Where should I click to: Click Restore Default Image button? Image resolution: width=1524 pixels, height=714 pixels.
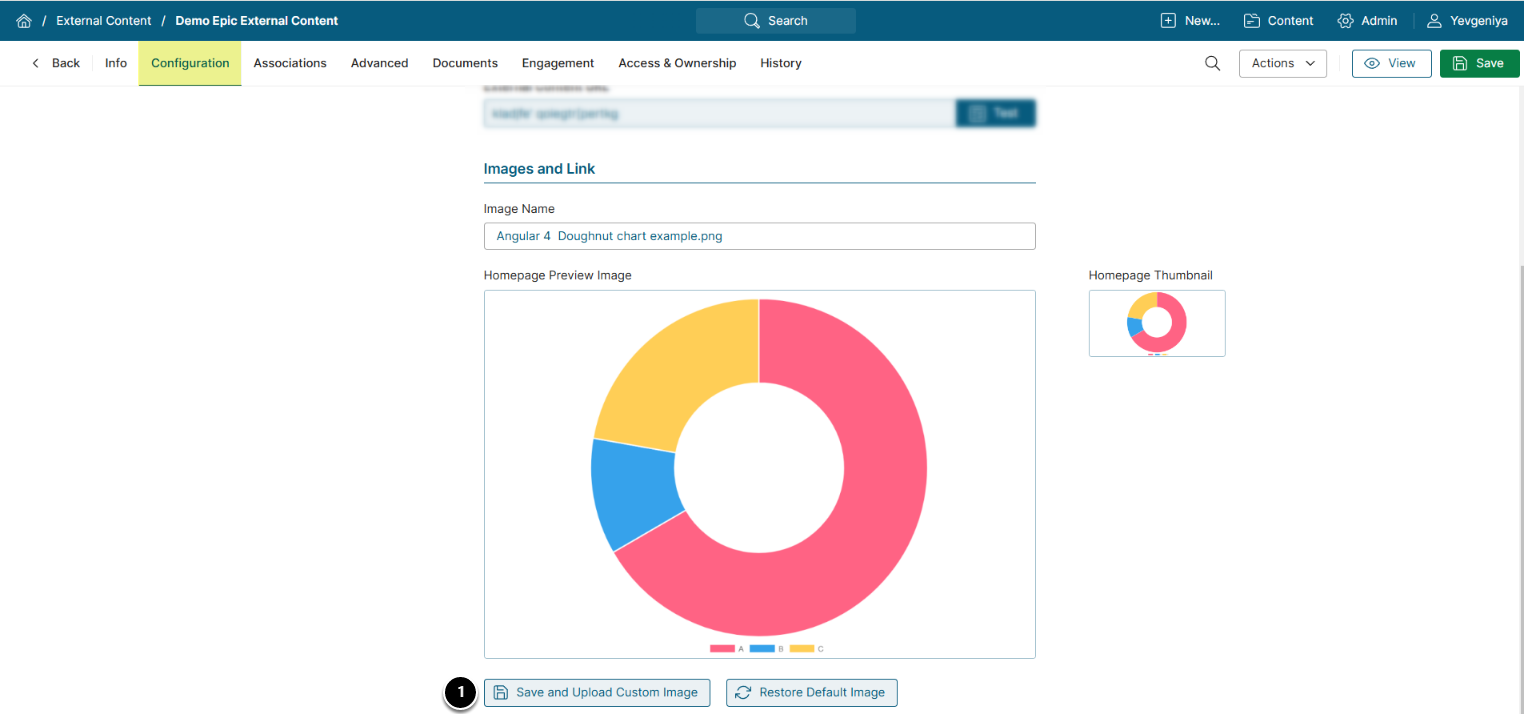pyautogui.click(x=811, y=692)
